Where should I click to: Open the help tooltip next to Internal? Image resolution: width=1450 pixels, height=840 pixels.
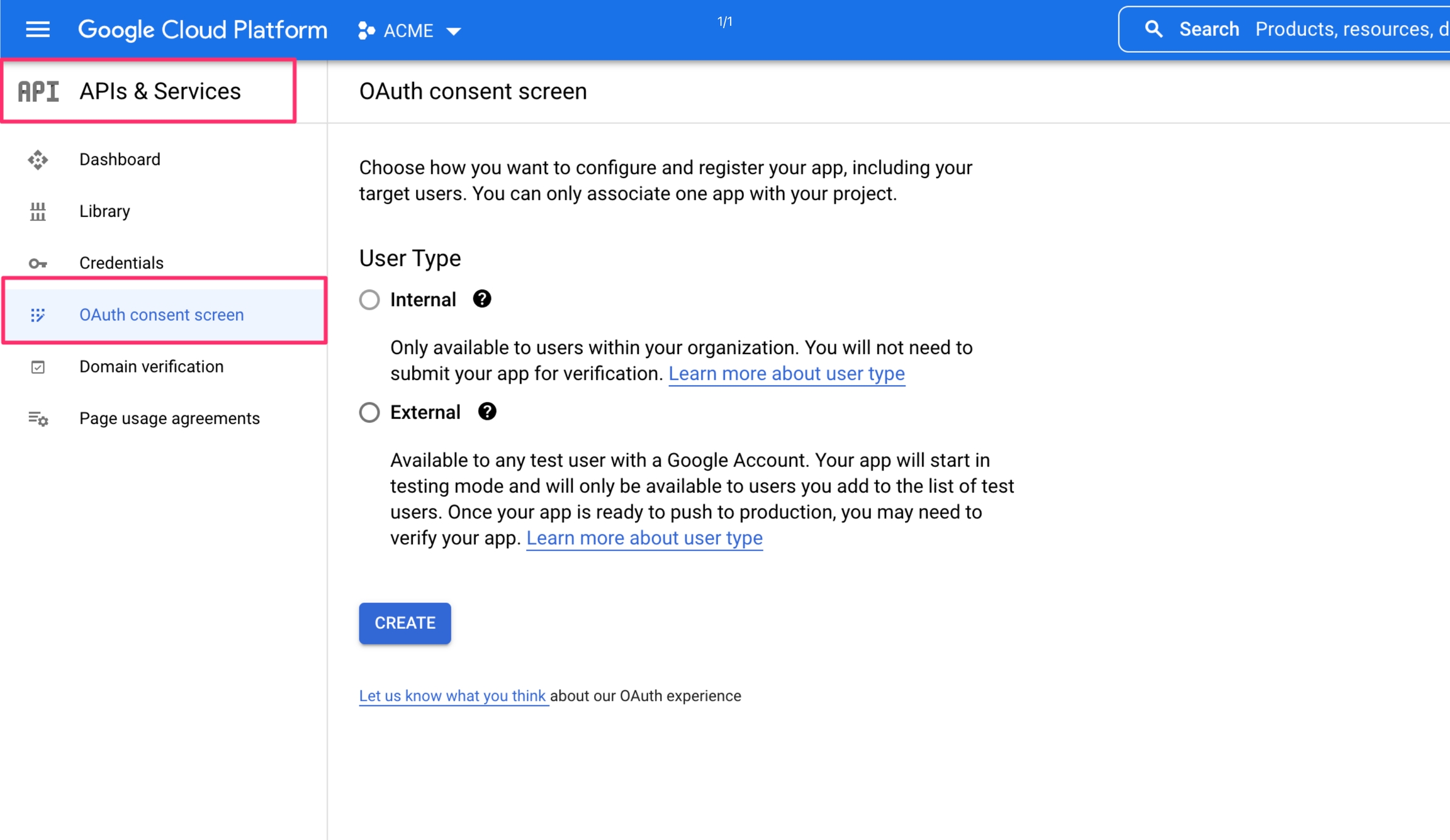[x=482, y=299]
